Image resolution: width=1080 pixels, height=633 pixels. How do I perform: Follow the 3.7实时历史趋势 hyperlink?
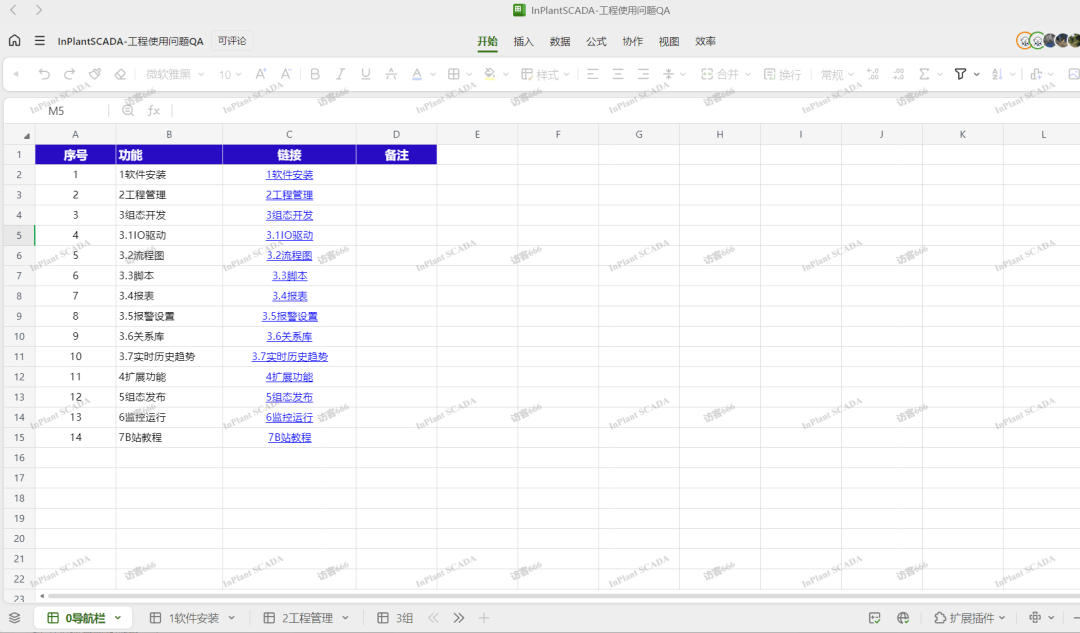coord(289,357)
